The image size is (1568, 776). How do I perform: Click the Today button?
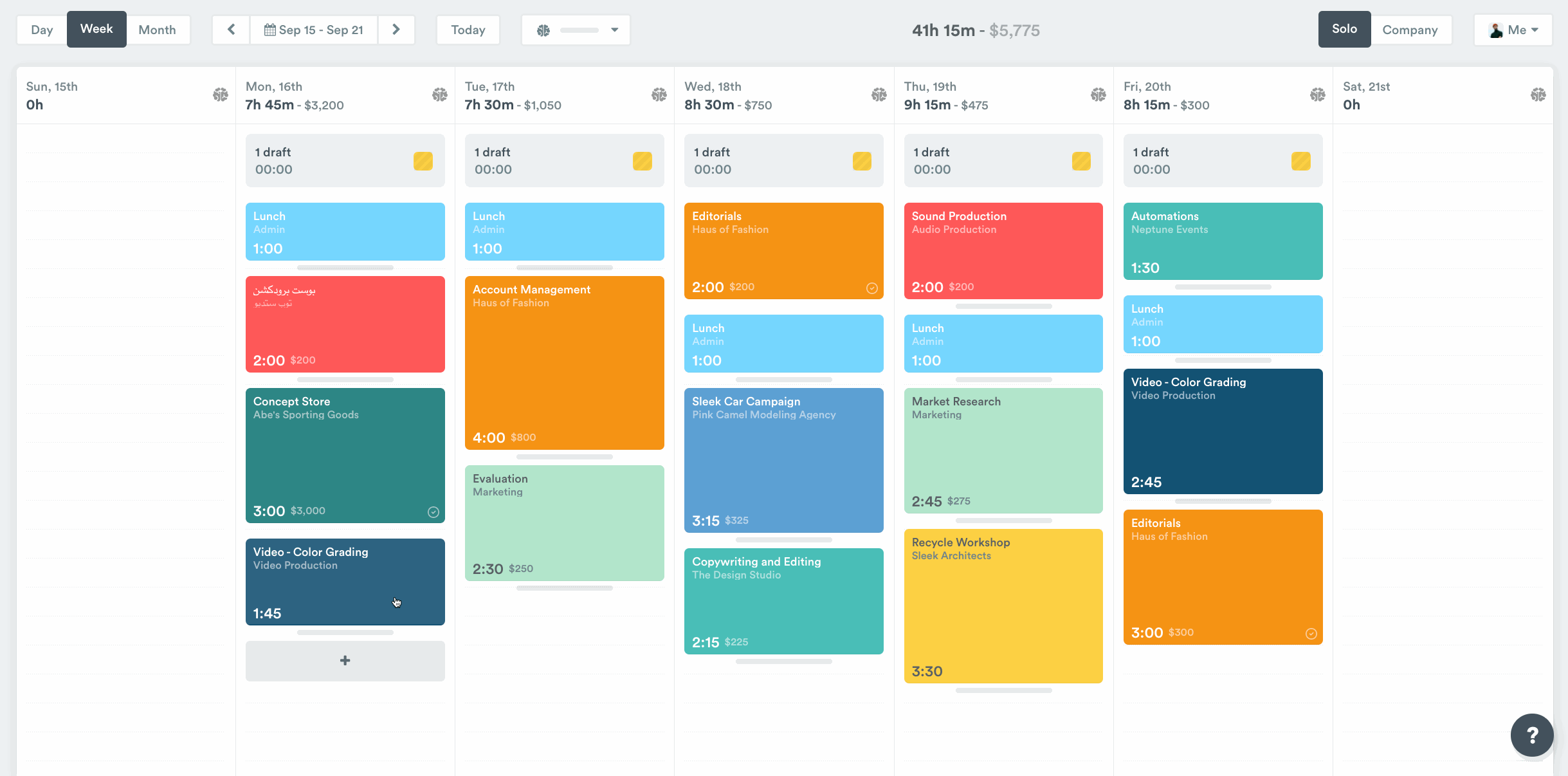pyautogui.click(x=468, y=30)
